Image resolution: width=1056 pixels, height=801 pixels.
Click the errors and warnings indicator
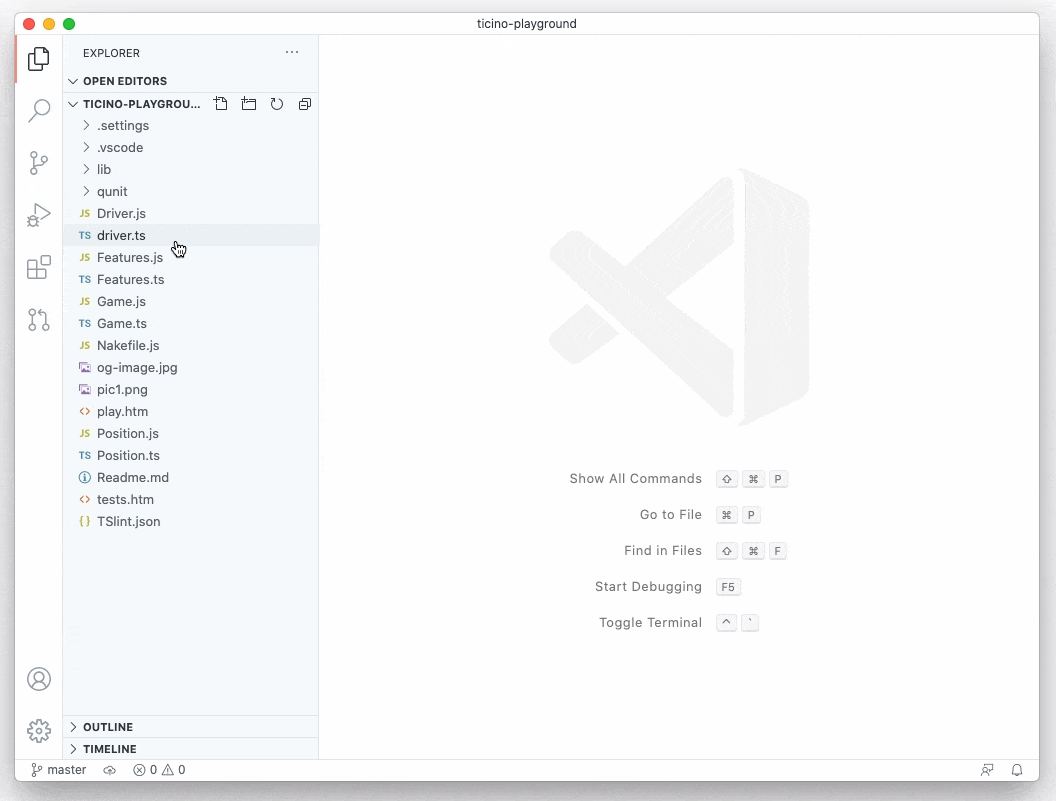click(x=158, y=770)
